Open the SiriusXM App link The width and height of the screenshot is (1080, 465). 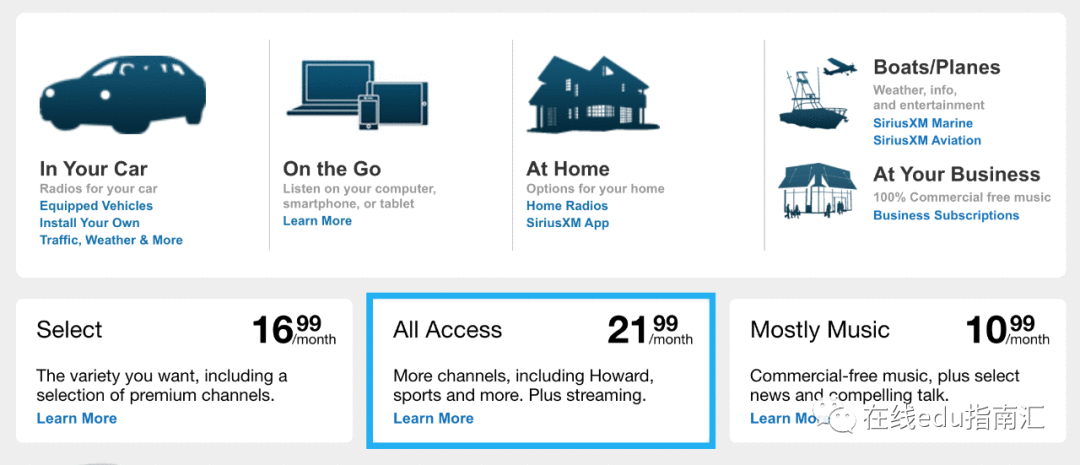coord(568,223)
